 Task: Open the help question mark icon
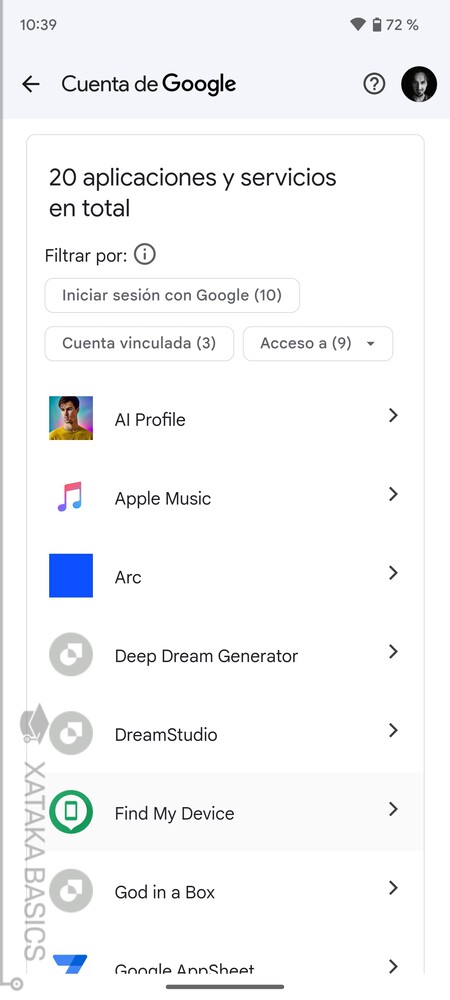[374, 84]
